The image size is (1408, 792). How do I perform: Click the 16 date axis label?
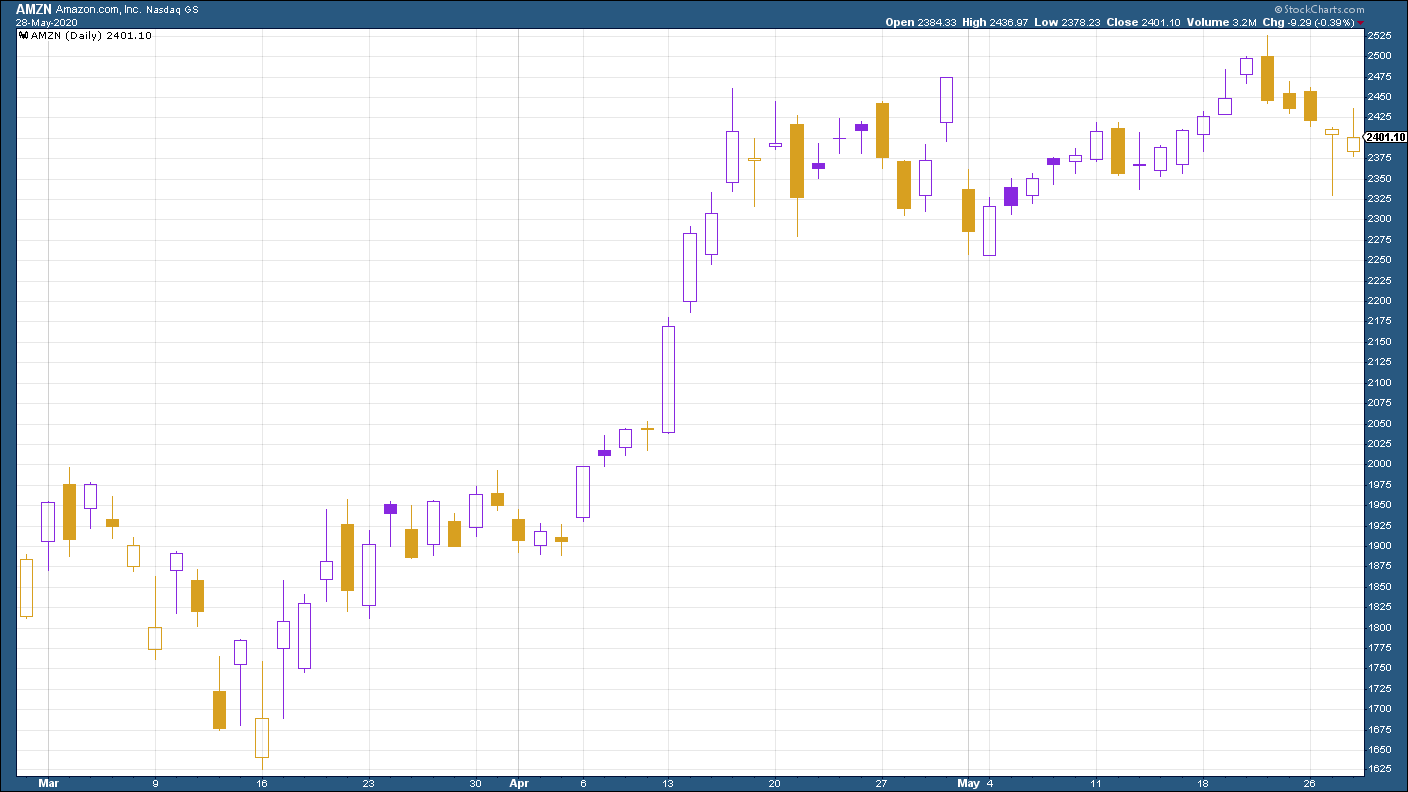[262, 784]
